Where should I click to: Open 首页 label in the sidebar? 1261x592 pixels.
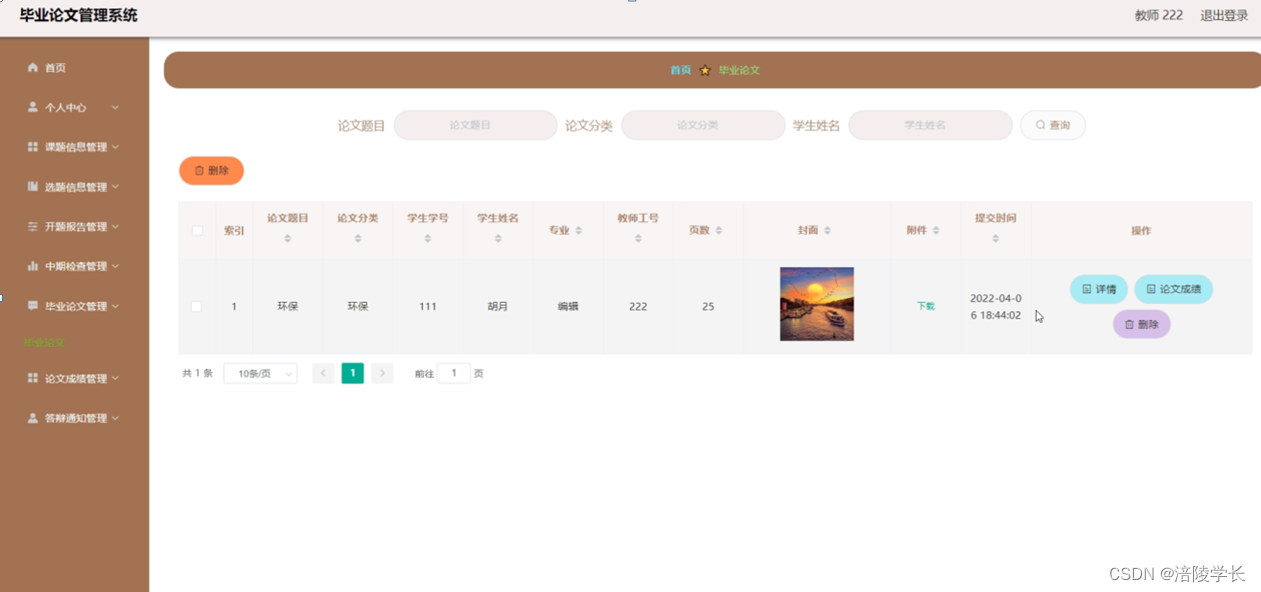pyautogui.click(x=56, y=68)
